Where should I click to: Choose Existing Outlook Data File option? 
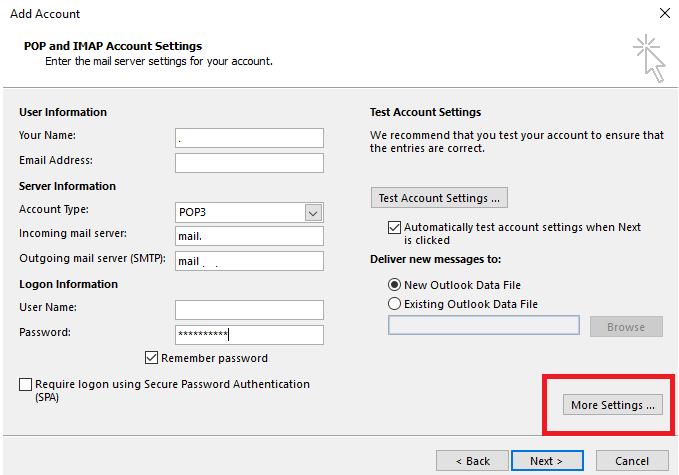point(395,304)
